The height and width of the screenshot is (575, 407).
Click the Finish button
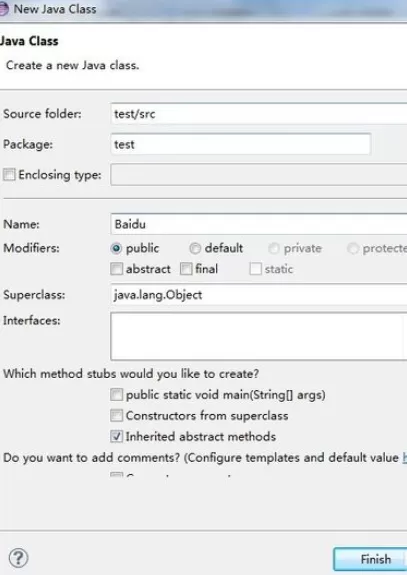pyautogui.click(x=370, y=559)
